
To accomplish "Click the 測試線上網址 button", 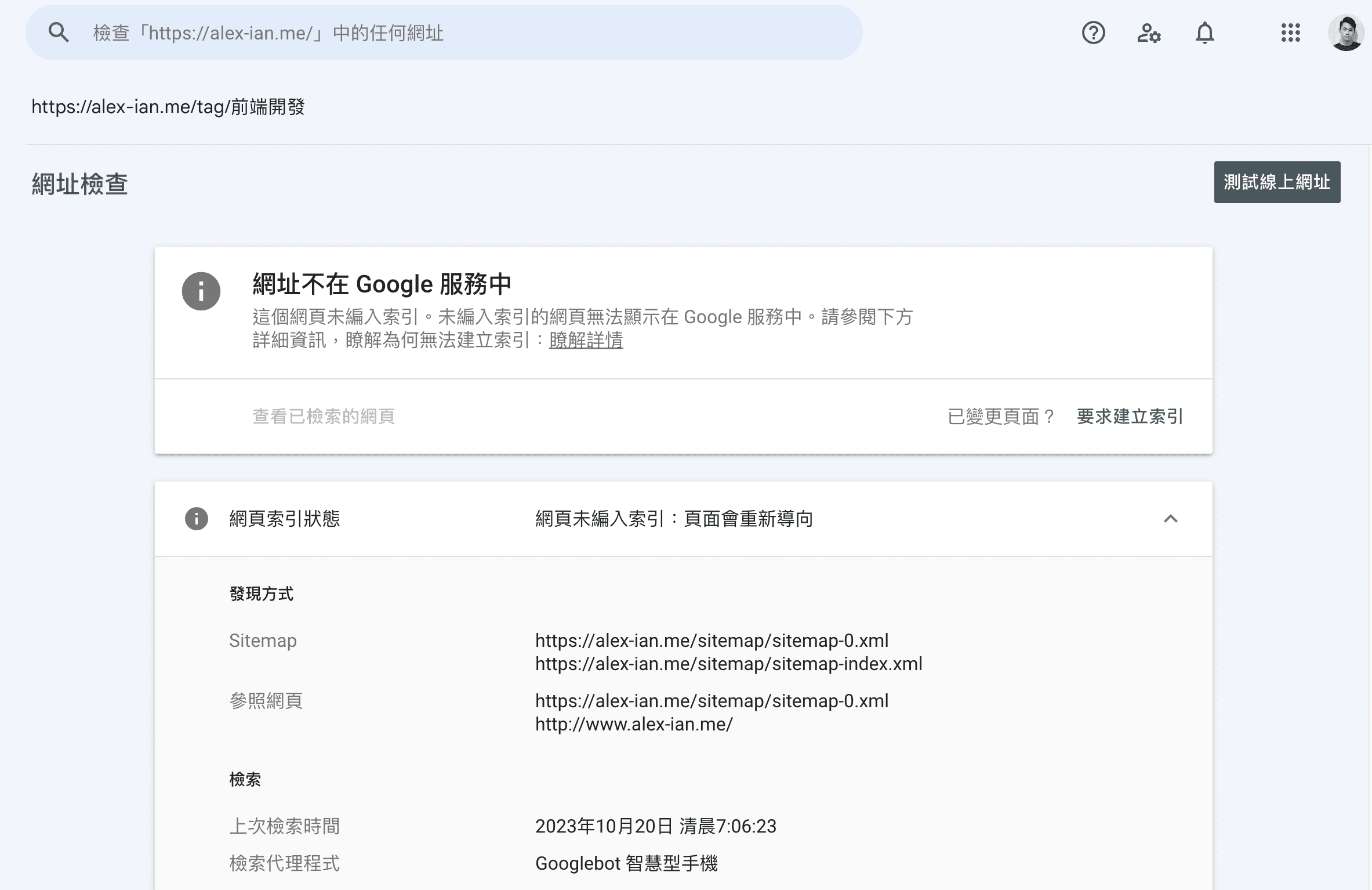I will coord(1276,182).
